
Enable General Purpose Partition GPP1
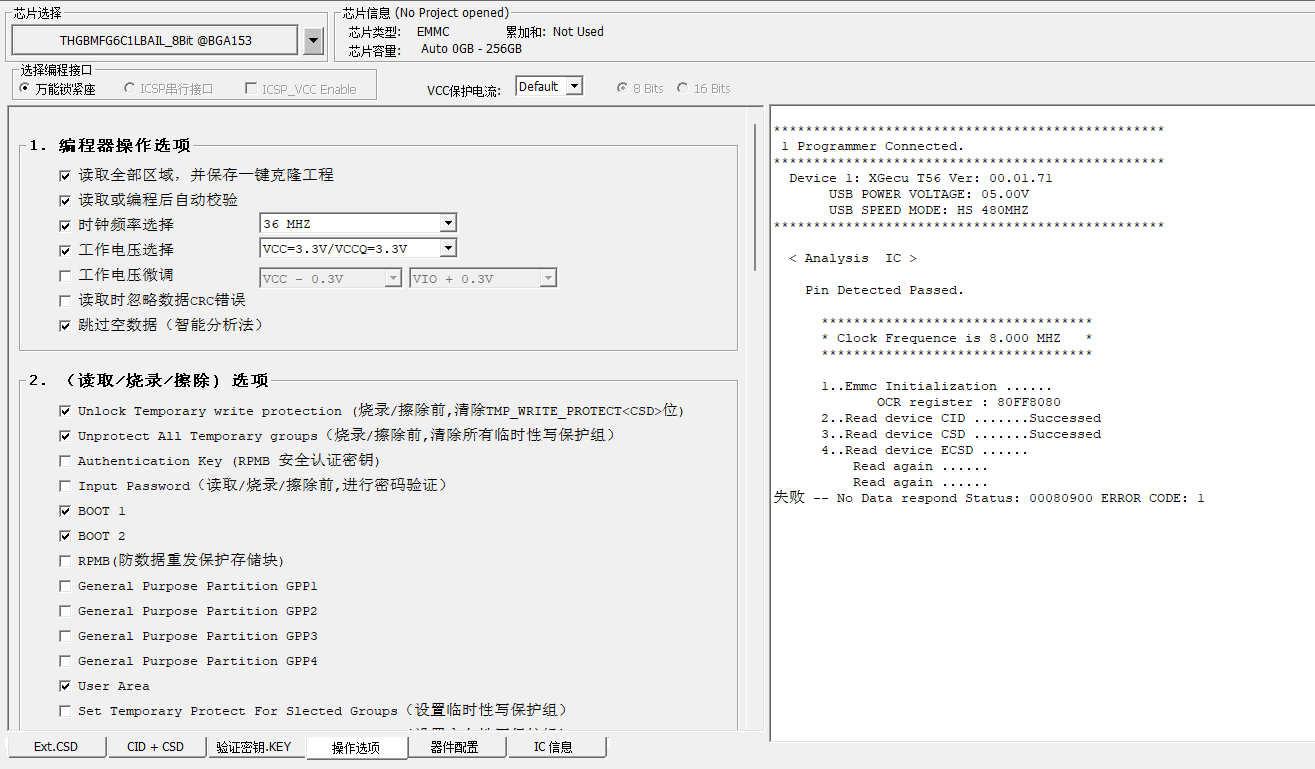point(65,586)
